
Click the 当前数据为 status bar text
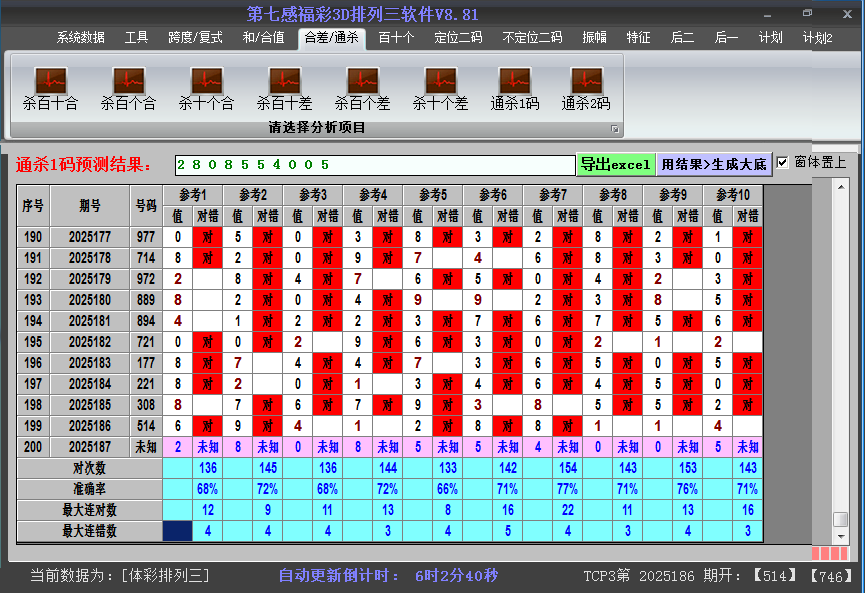120,576
